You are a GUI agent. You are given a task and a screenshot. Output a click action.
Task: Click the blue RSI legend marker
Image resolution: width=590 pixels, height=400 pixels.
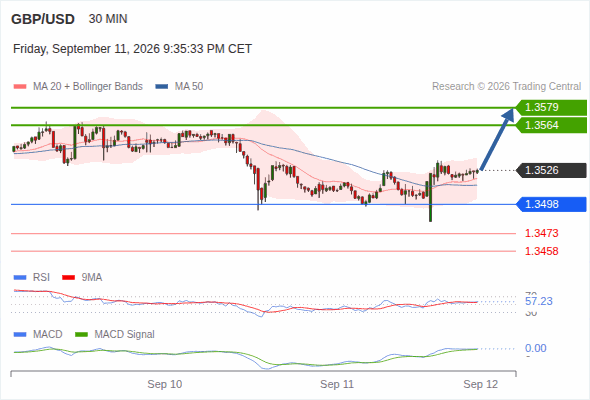coord(20,278)
